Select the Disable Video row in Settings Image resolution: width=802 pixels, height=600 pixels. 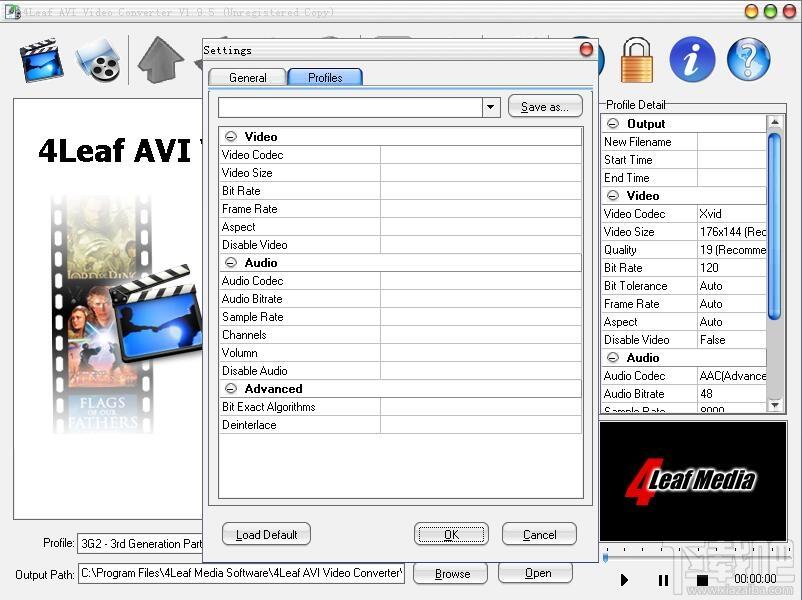click(400, 245)
